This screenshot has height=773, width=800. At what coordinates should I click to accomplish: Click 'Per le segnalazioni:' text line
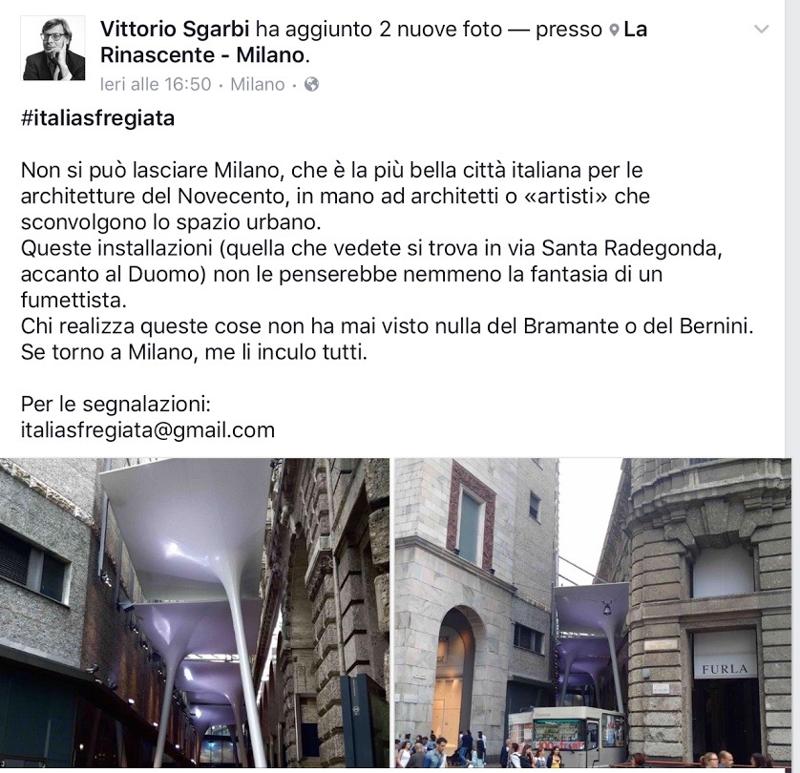tap(116, 404)
